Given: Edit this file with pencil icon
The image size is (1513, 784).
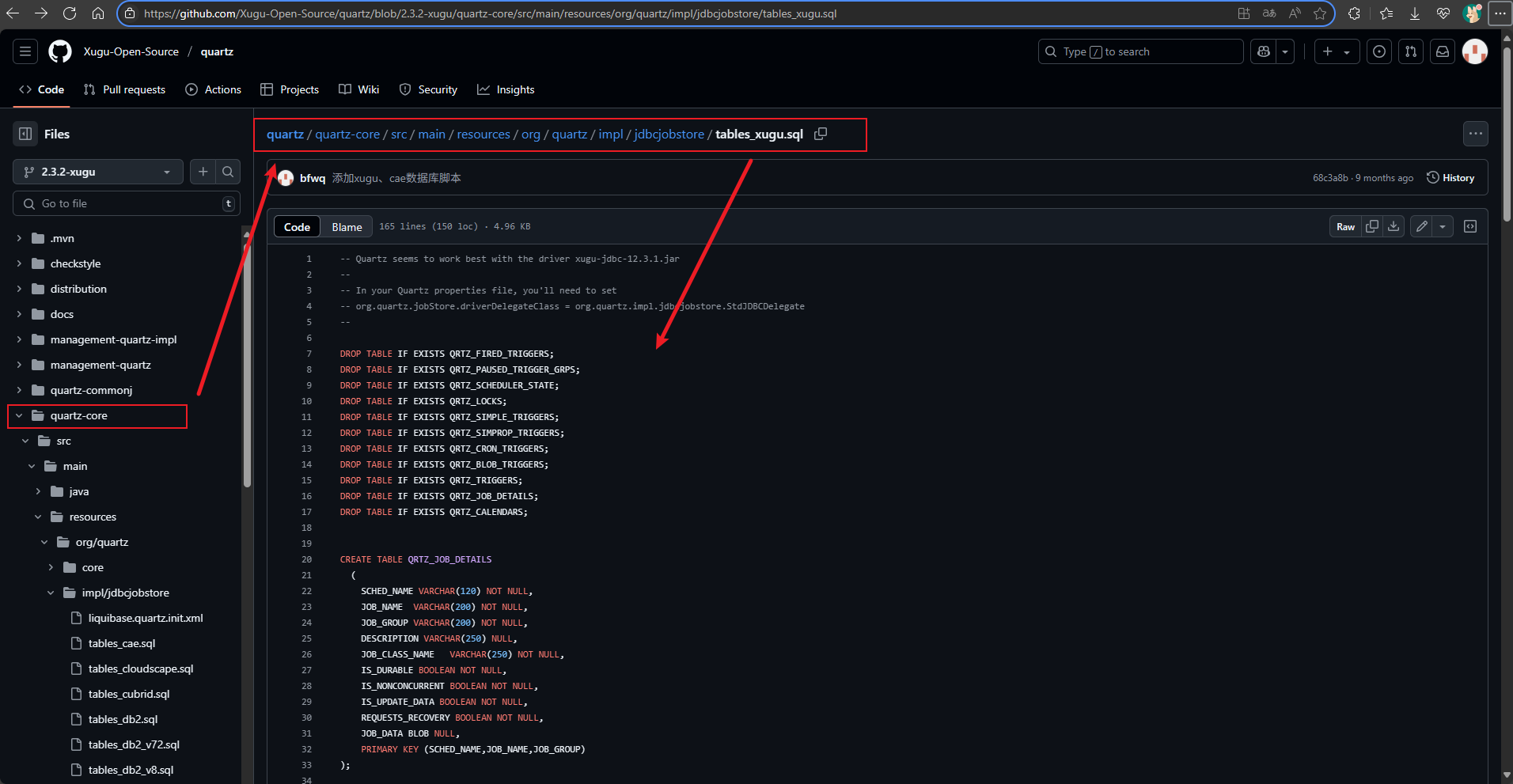Looking at the screenshot, I should click(1422, 226).
